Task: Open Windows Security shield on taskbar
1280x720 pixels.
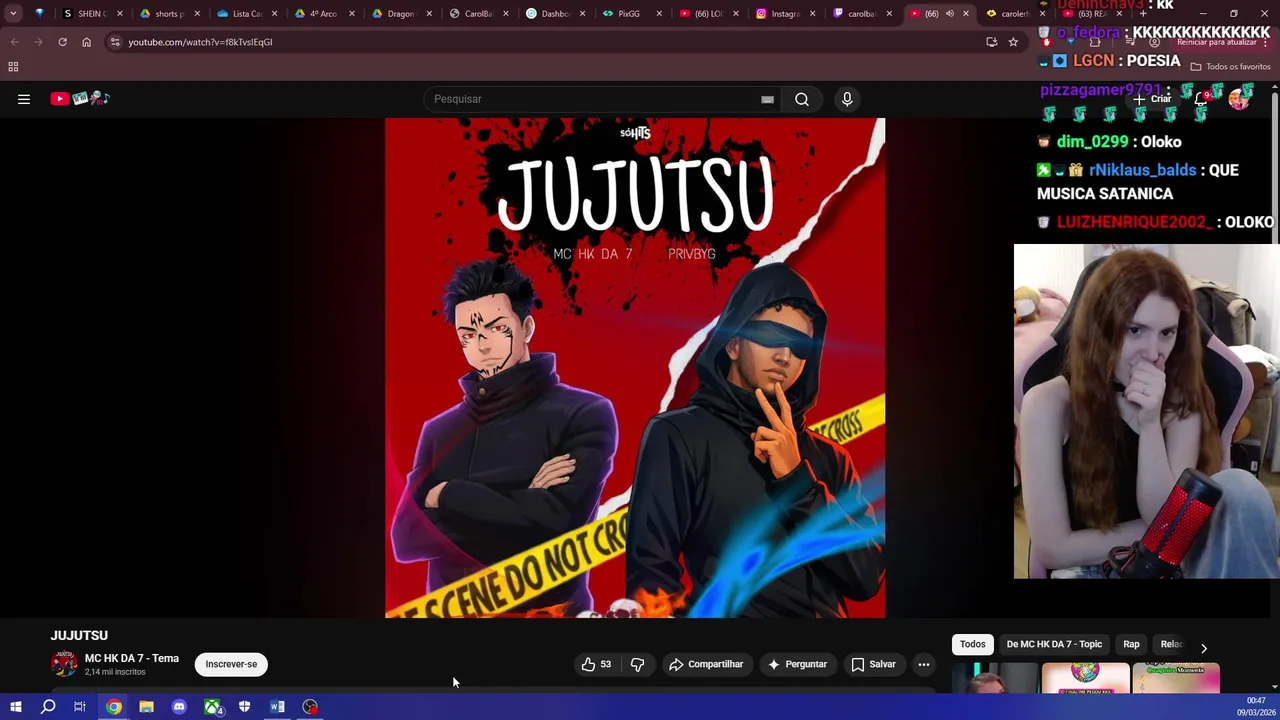Action: (x=244, y=707)
